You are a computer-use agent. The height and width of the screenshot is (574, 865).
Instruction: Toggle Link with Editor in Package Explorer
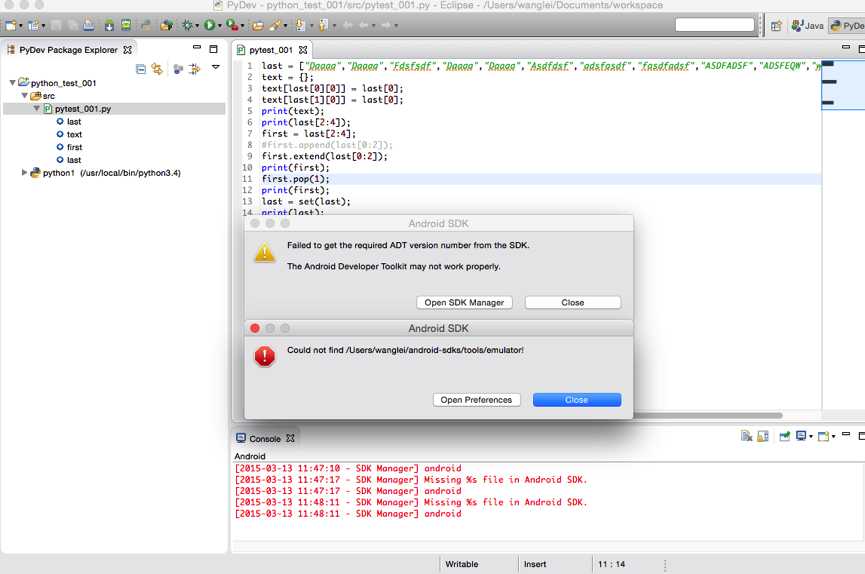tap(157, 69)
